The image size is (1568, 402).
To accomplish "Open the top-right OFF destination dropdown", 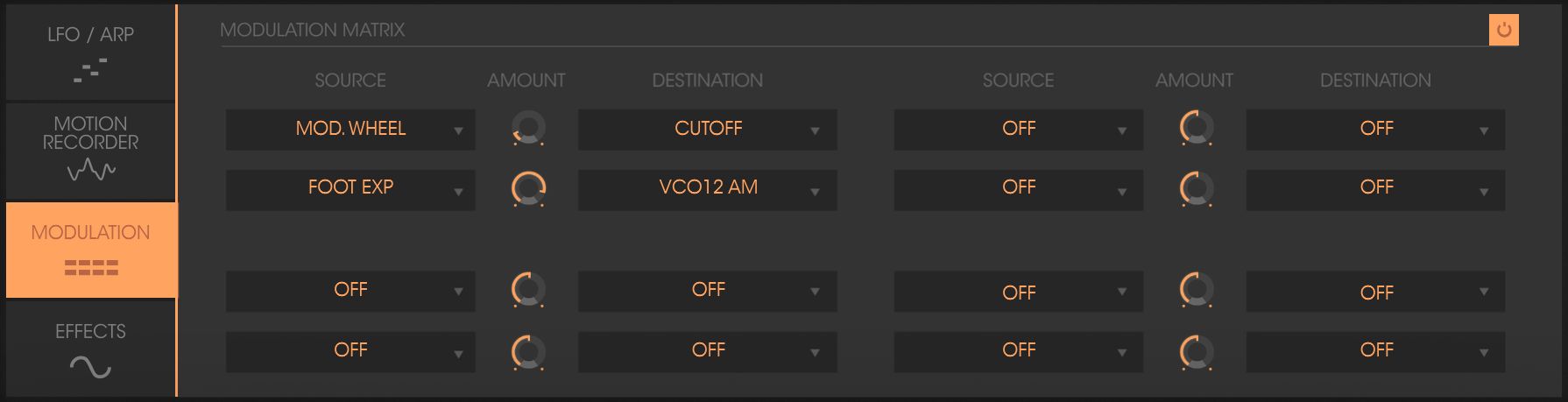I will coord(1375,130).
